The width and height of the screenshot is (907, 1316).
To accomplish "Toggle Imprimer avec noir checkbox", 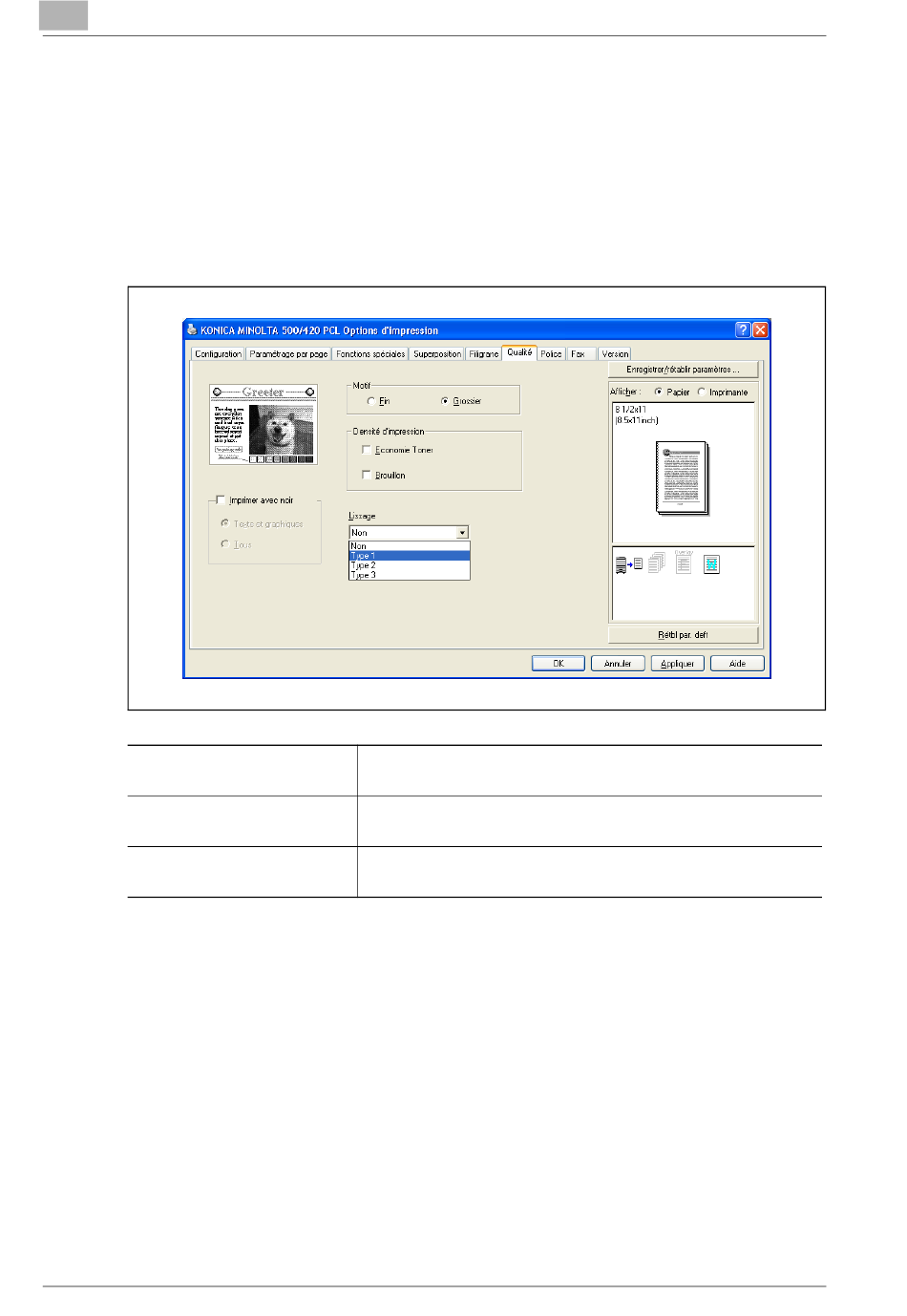I will 221,499.
